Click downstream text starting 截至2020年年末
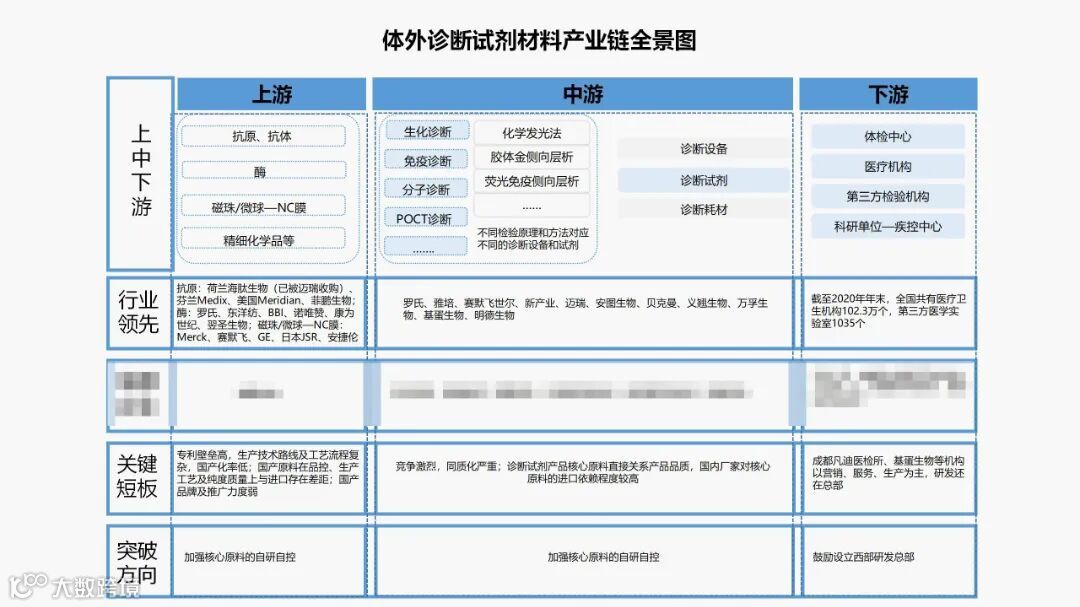 point(888,311)
